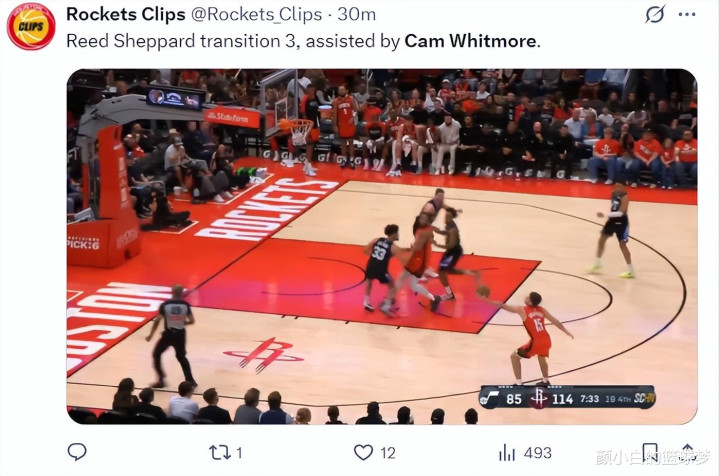Open the Rockets Clips profile avatar
Screen dimensions: 719x476
click(x=31, y=26)
